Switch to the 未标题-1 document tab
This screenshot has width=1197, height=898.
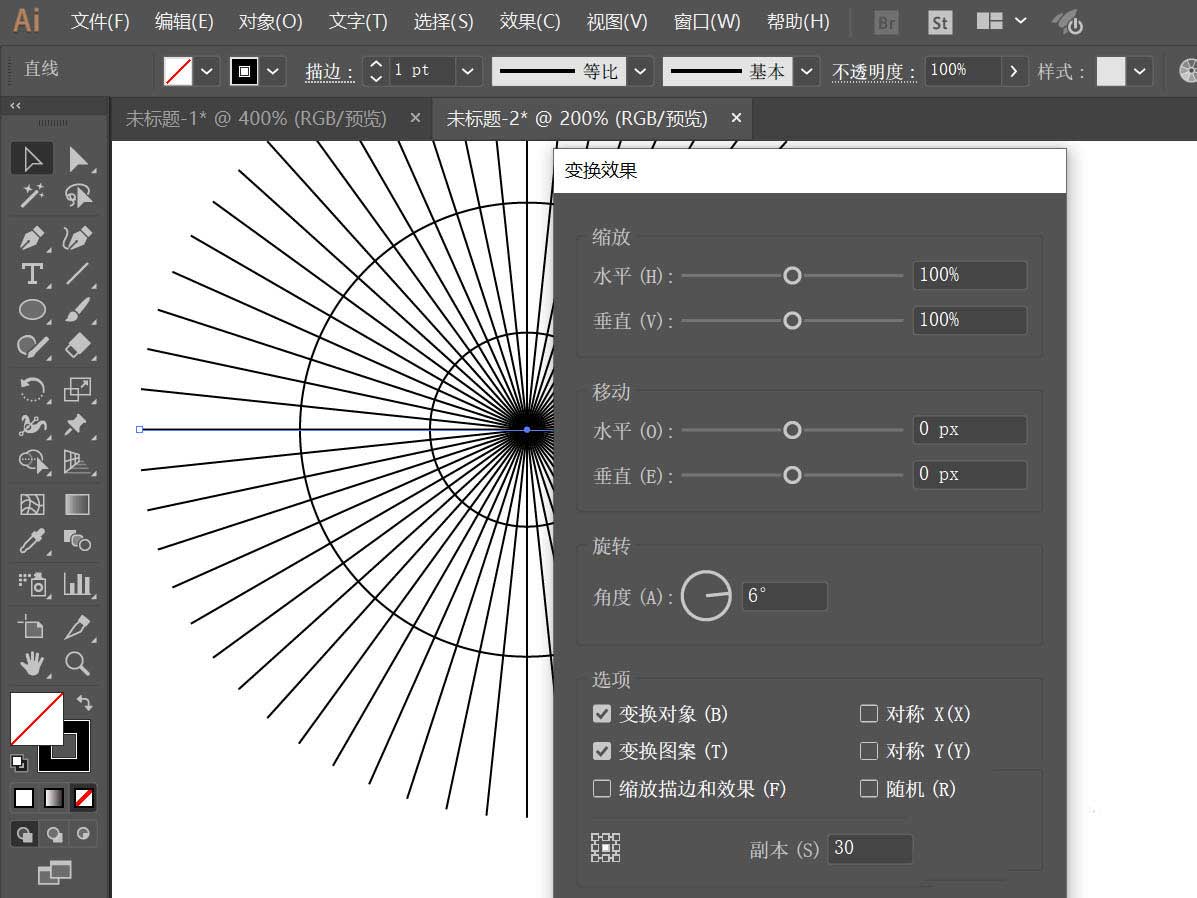pos(255,119)
